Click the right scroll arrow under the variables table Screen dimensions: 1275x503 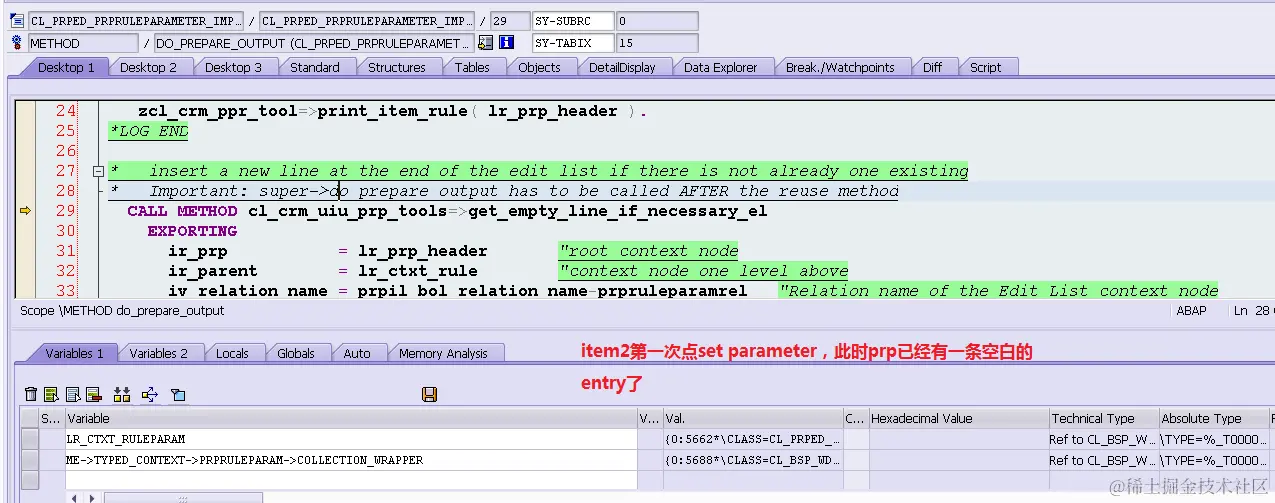(91, 497)
